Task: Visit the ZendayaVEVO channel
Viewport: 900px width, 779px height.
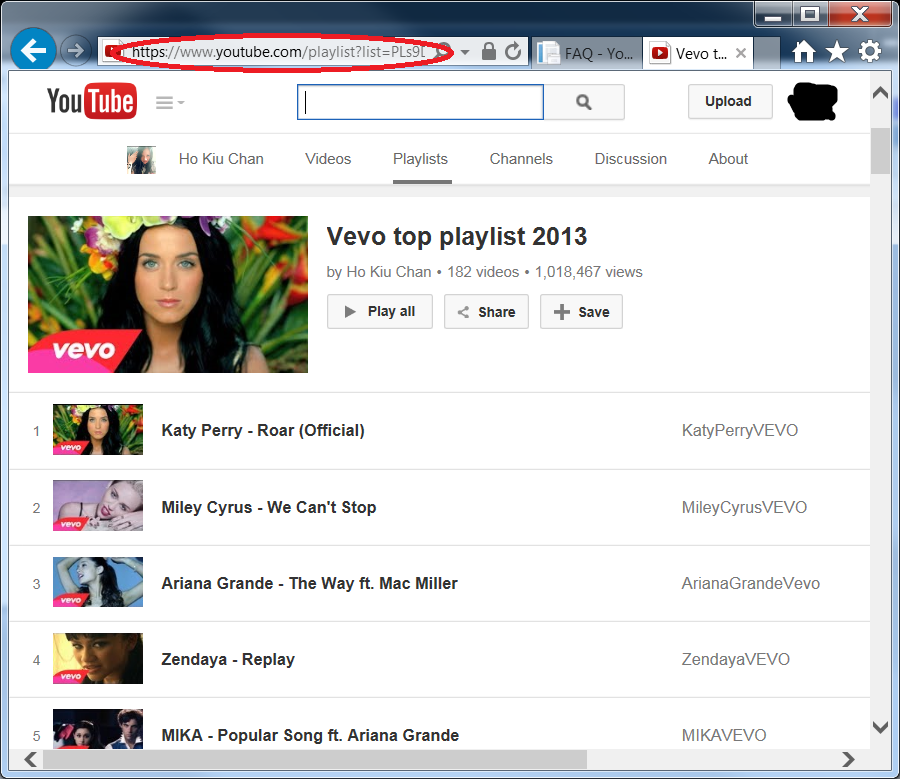Action: point(735,660)
